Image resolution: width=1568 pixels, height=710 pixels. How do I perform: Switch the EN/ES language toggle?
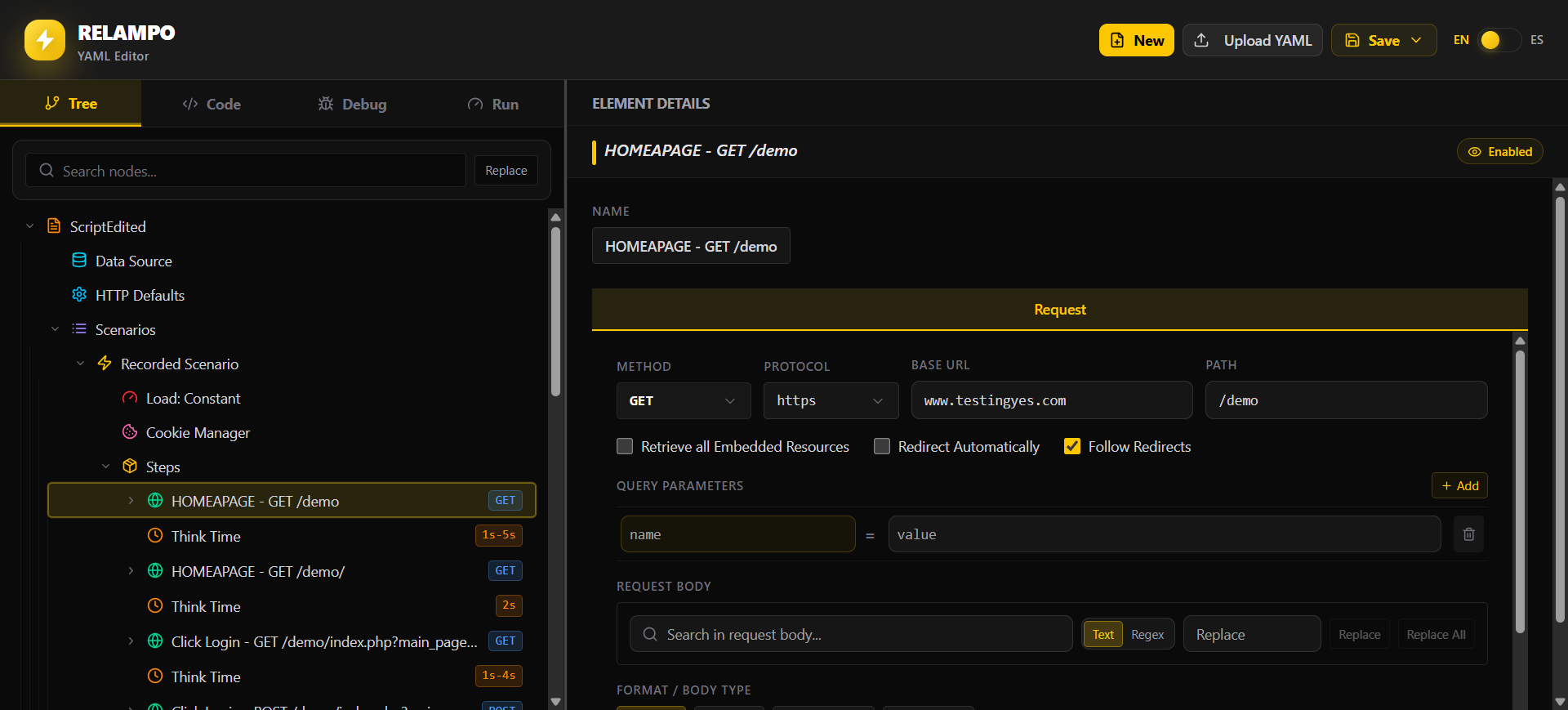1499,40
